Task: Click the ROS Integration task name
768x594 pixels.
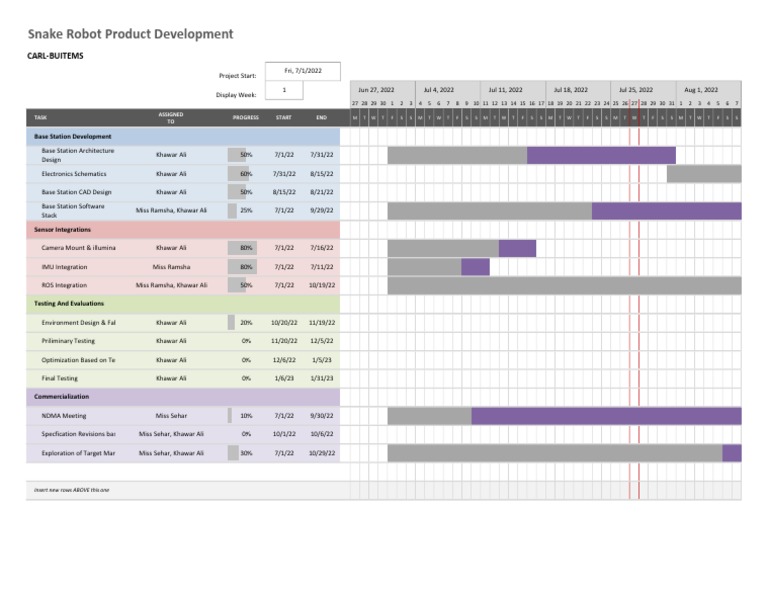Action: point(64,285)
